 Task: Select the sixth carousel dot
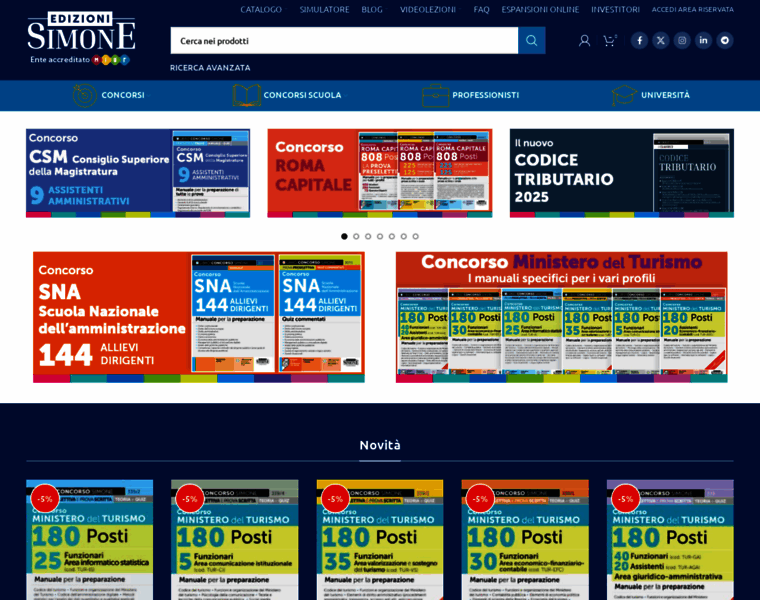click(404, 237)
